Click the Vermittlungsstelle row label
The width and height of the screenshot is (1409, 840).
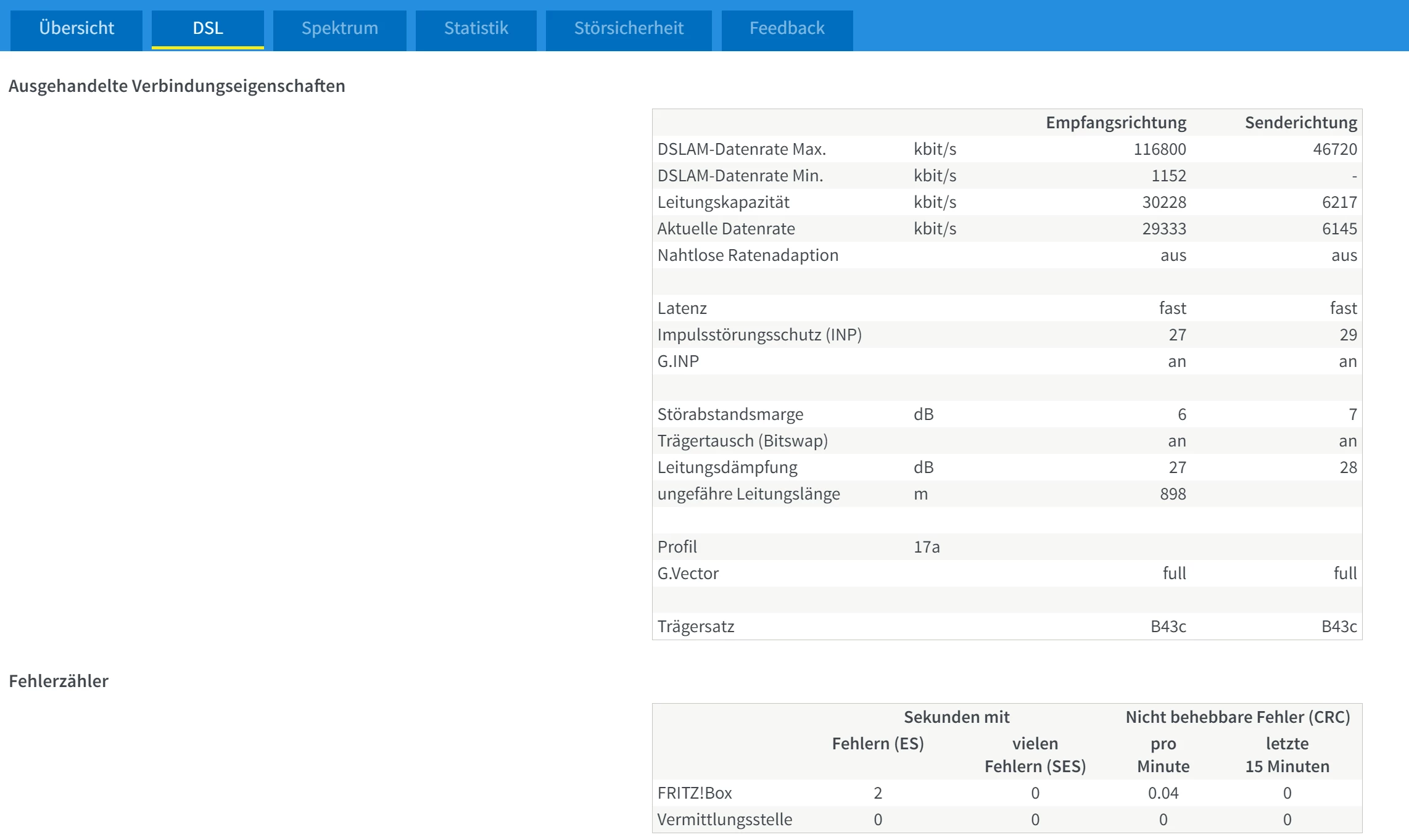tap(724, 820)
